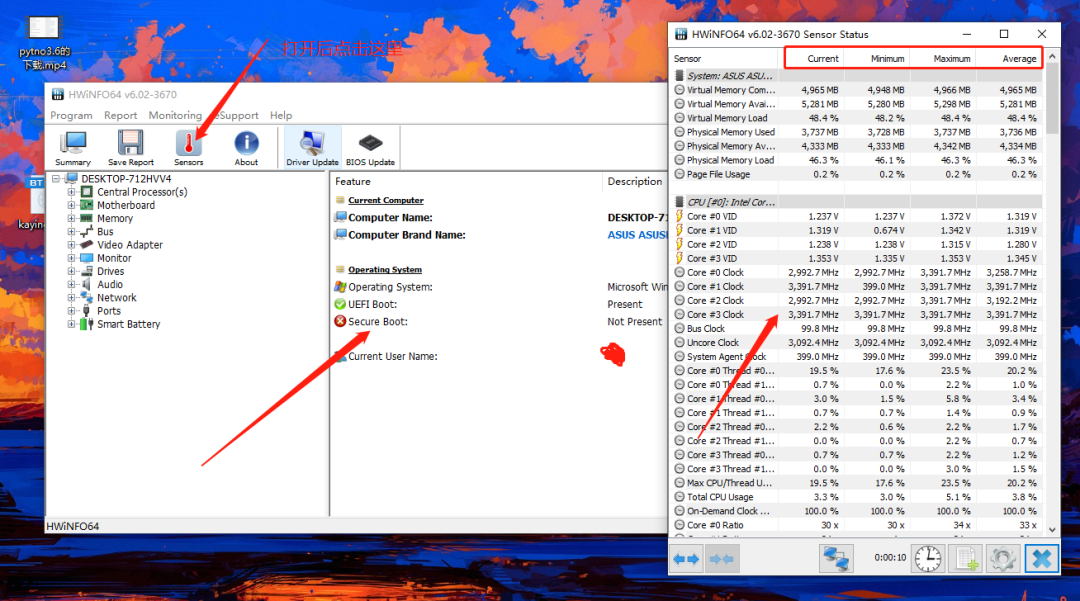Screen dimensions: 1080x601
Task: Open remote network monitors icon
Action: [836, 558]
